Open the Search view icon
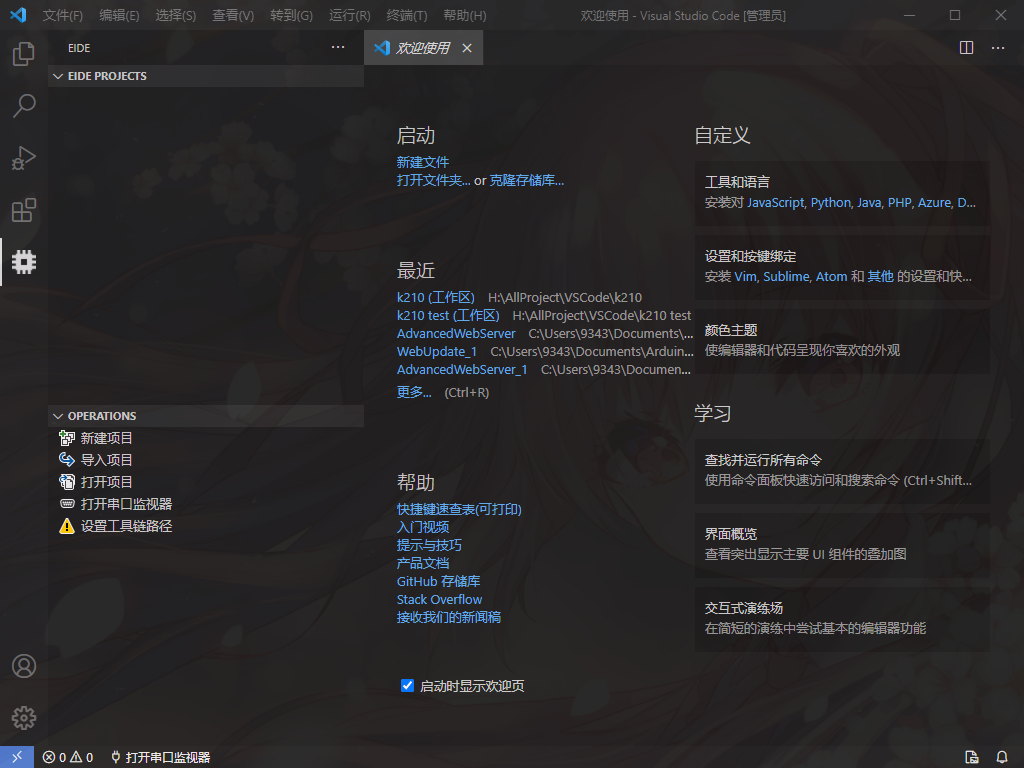This screenshot has height=768, width=1024. (24, 106)
